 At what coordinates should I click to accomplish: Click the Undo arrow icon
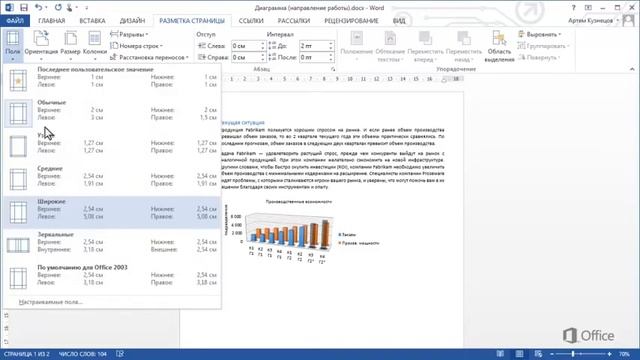click(x=38, y=7)
